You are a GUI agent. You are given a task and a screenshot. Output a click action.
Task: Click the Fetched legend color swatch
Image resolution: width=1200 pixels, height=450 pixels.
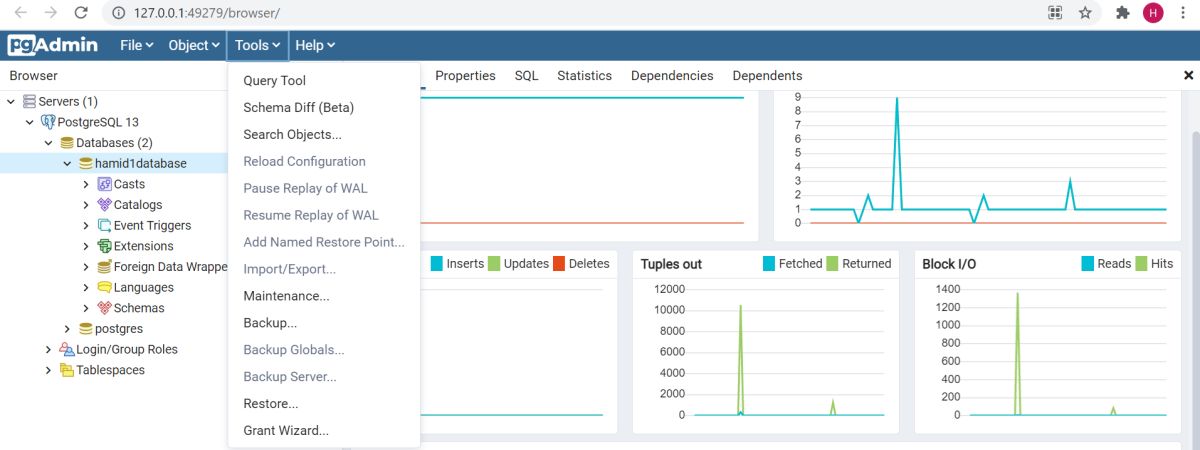(x=769, y=264)
